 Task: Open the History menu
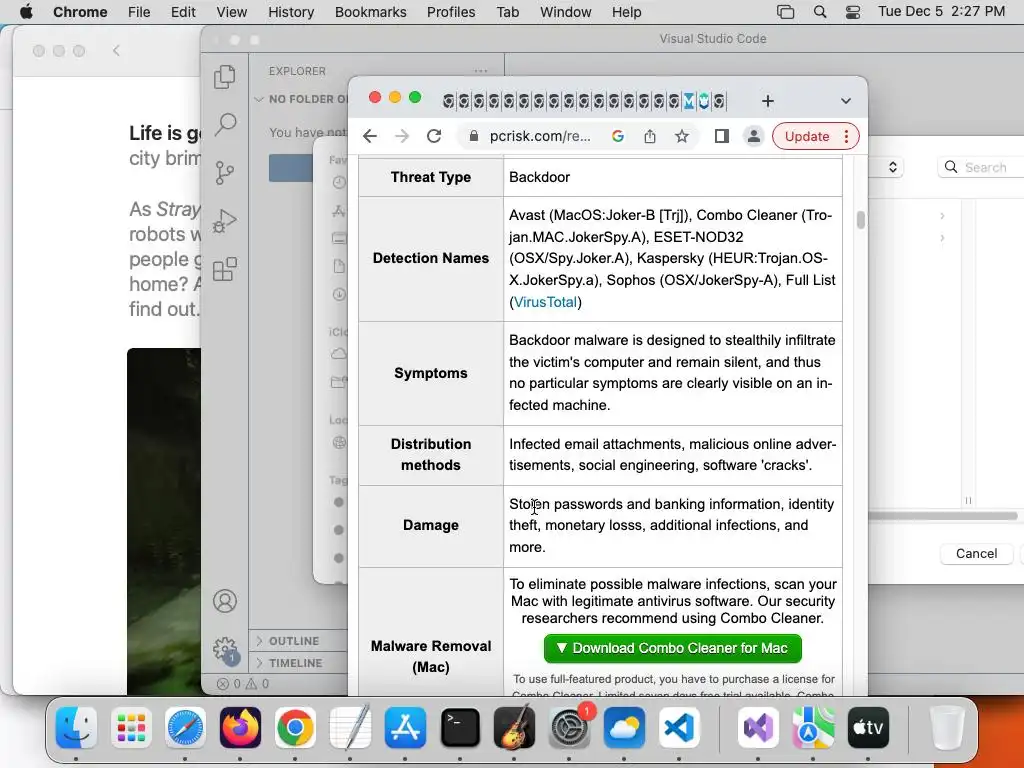click(x=291, y=12)
